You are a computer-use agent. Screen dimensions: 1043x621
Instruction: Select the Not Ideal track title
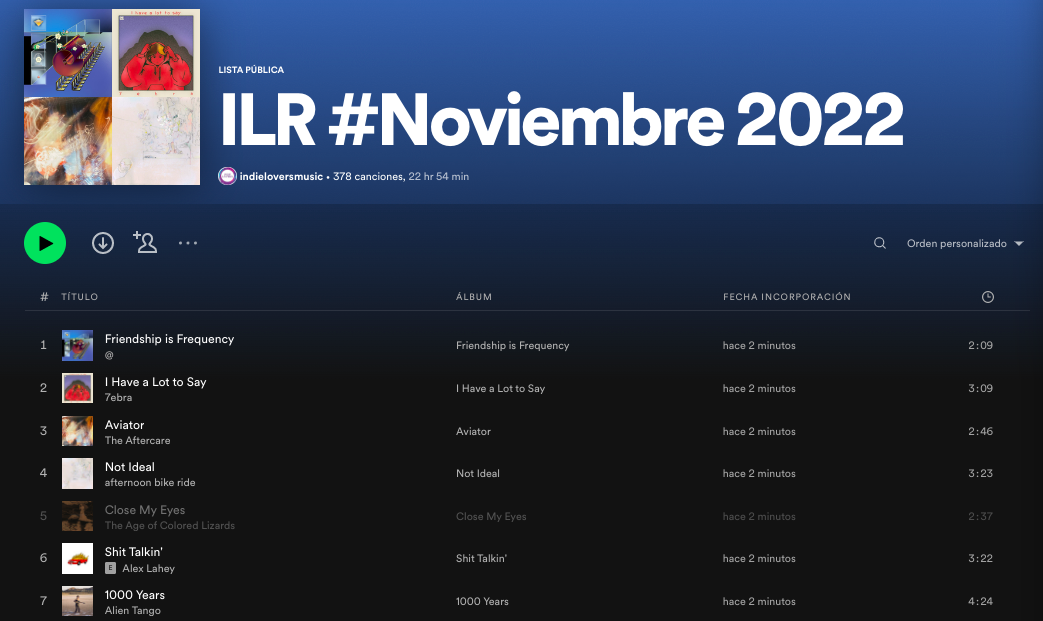click(130, 467)
